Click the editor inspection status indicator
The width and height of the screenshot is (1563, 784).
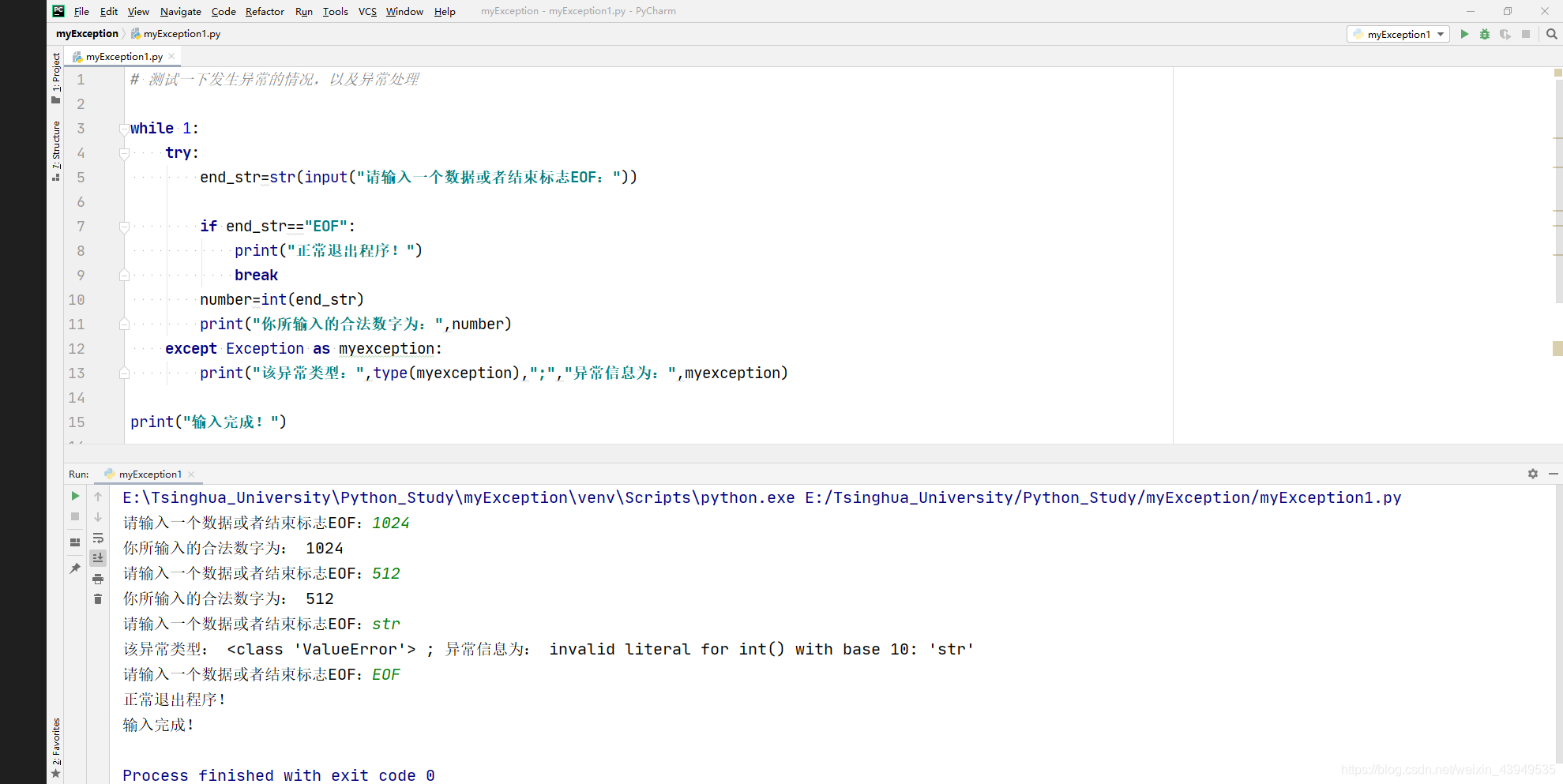(x=1558, y=73)
